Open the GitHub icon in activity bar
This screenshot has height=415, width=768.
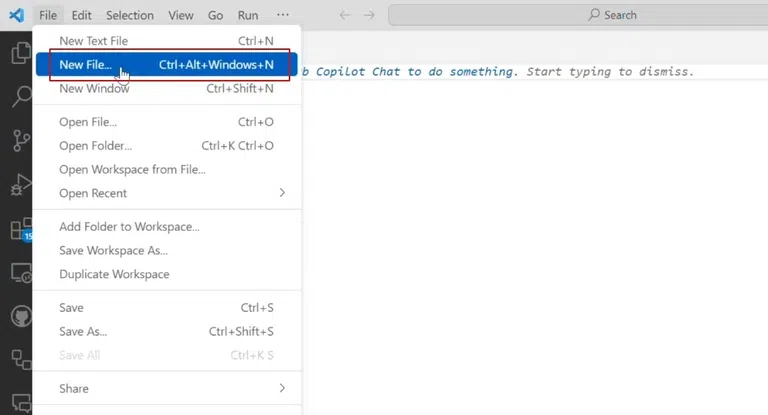[x=19, y=316]
